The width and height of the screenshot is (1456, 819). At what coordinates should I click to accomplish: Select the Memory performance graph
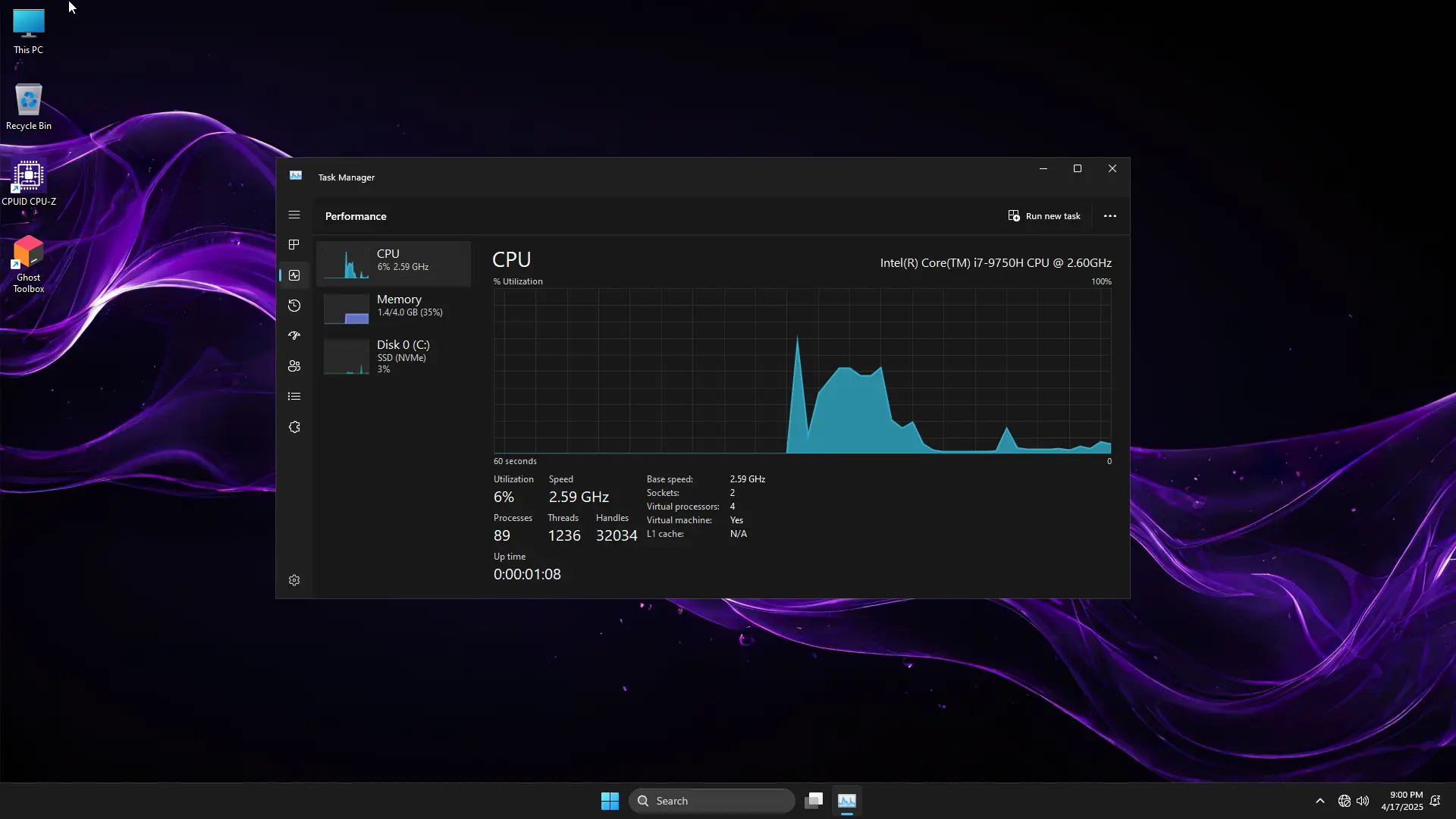point(394,309)
